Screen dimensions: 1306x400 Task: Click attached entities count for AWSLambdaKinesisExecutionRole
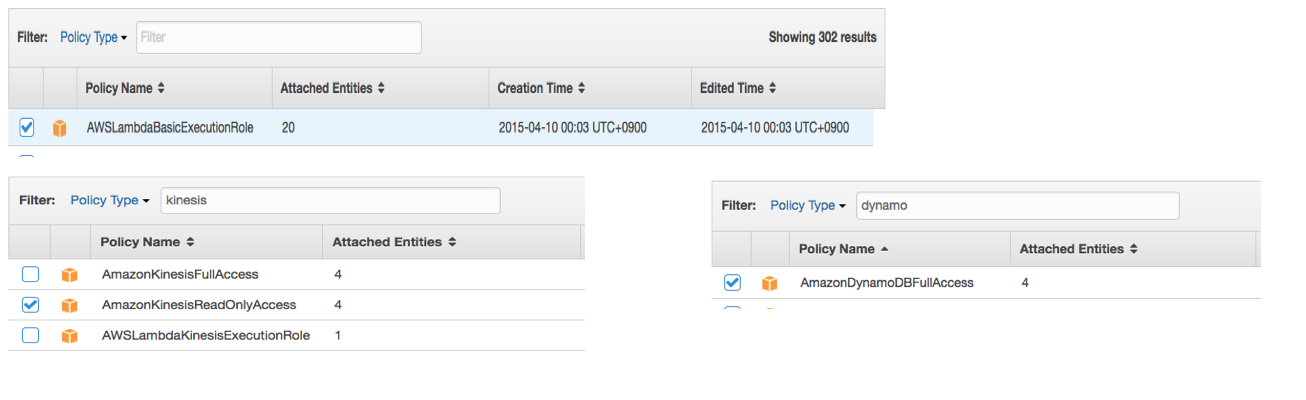pos(337,335)
